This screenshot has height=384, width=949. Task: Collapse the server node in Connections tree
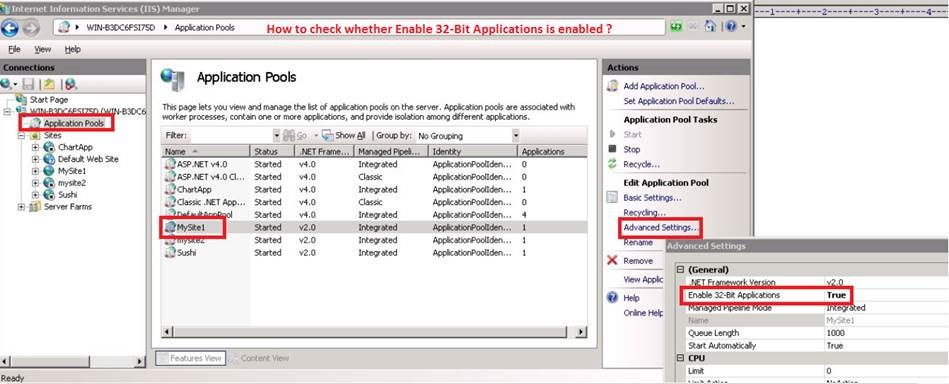[8, 111]
